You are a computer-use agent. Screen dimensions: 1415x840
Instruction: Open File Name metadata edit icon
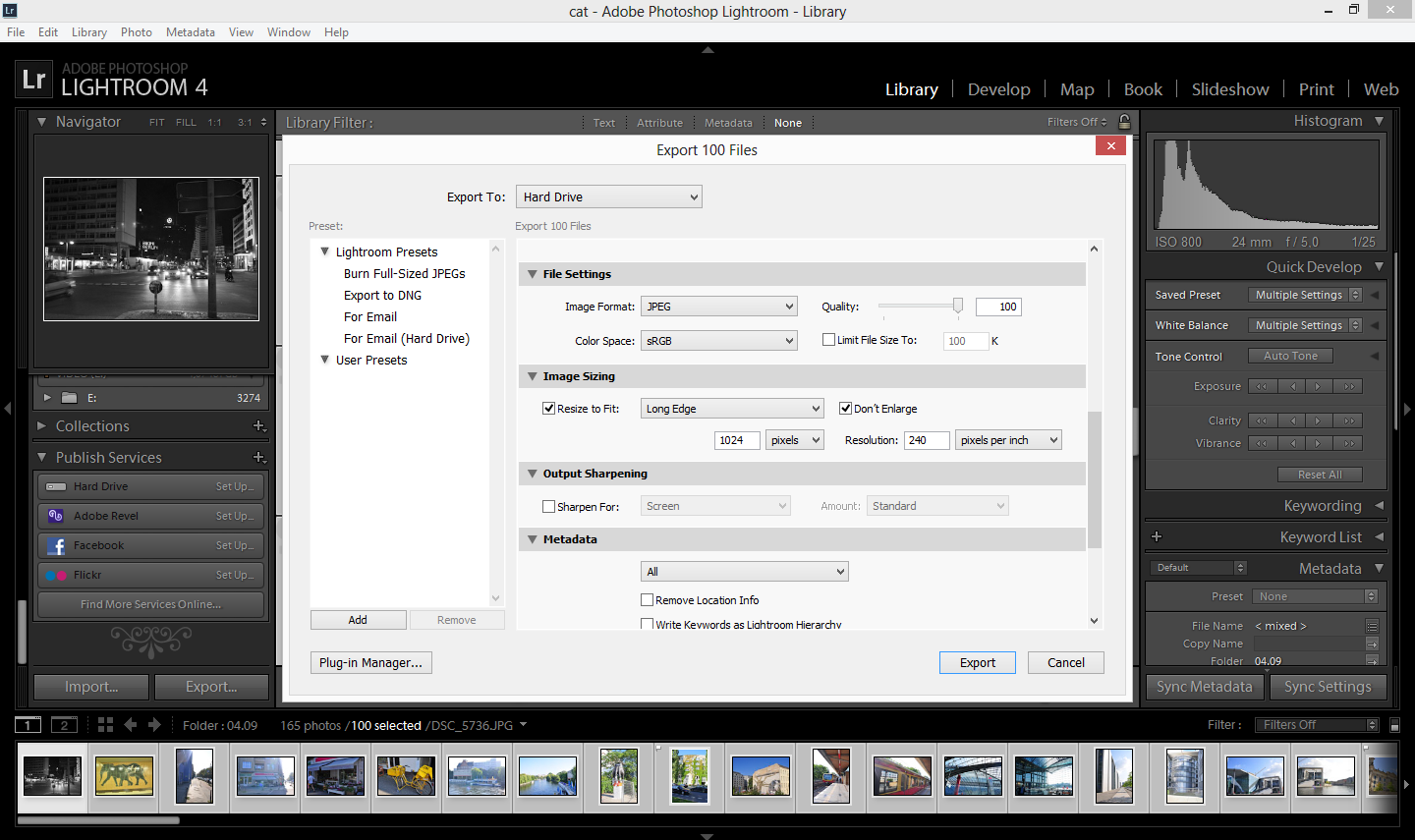(x=1372, y=626)
